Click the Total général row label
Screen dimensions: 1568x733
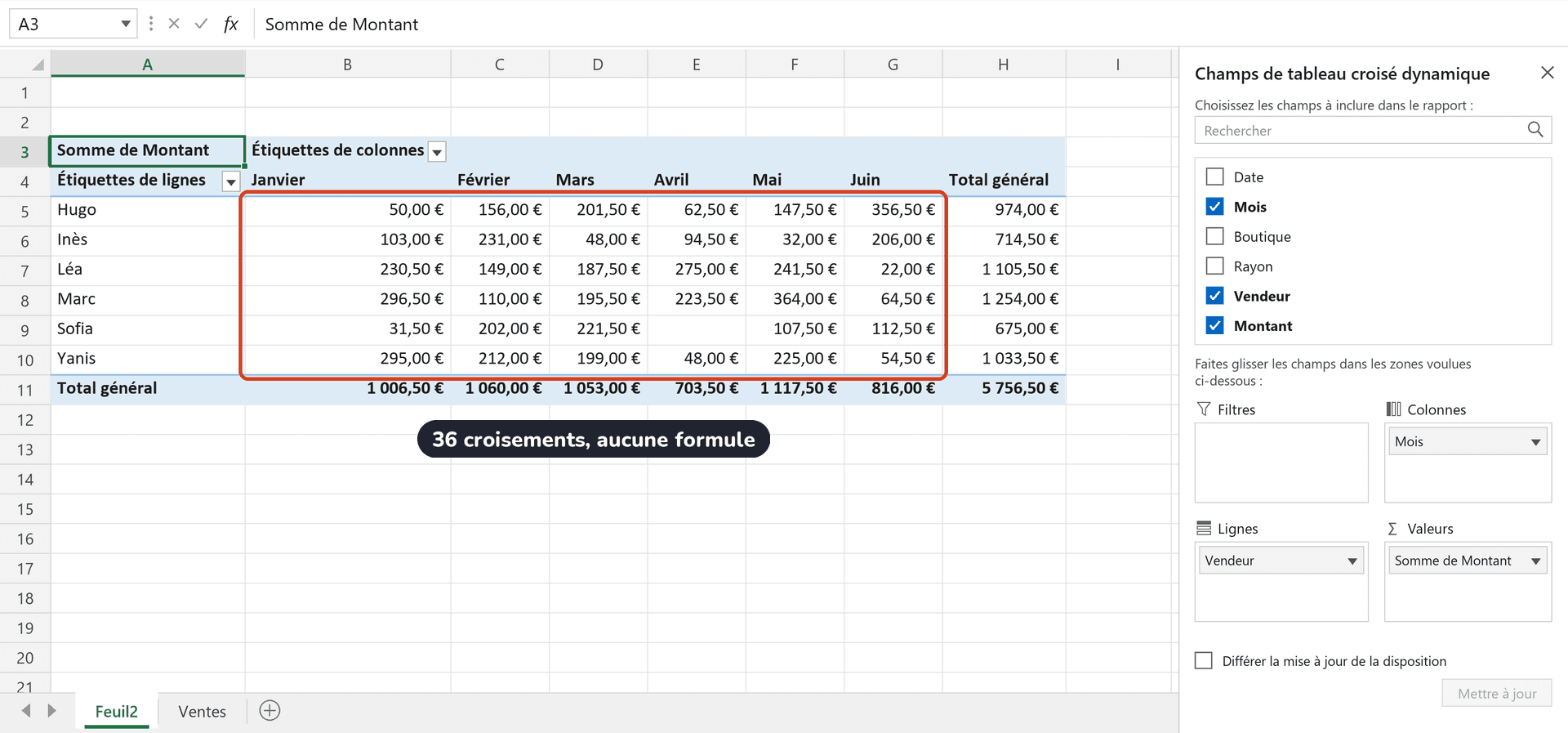coord(148,389)
